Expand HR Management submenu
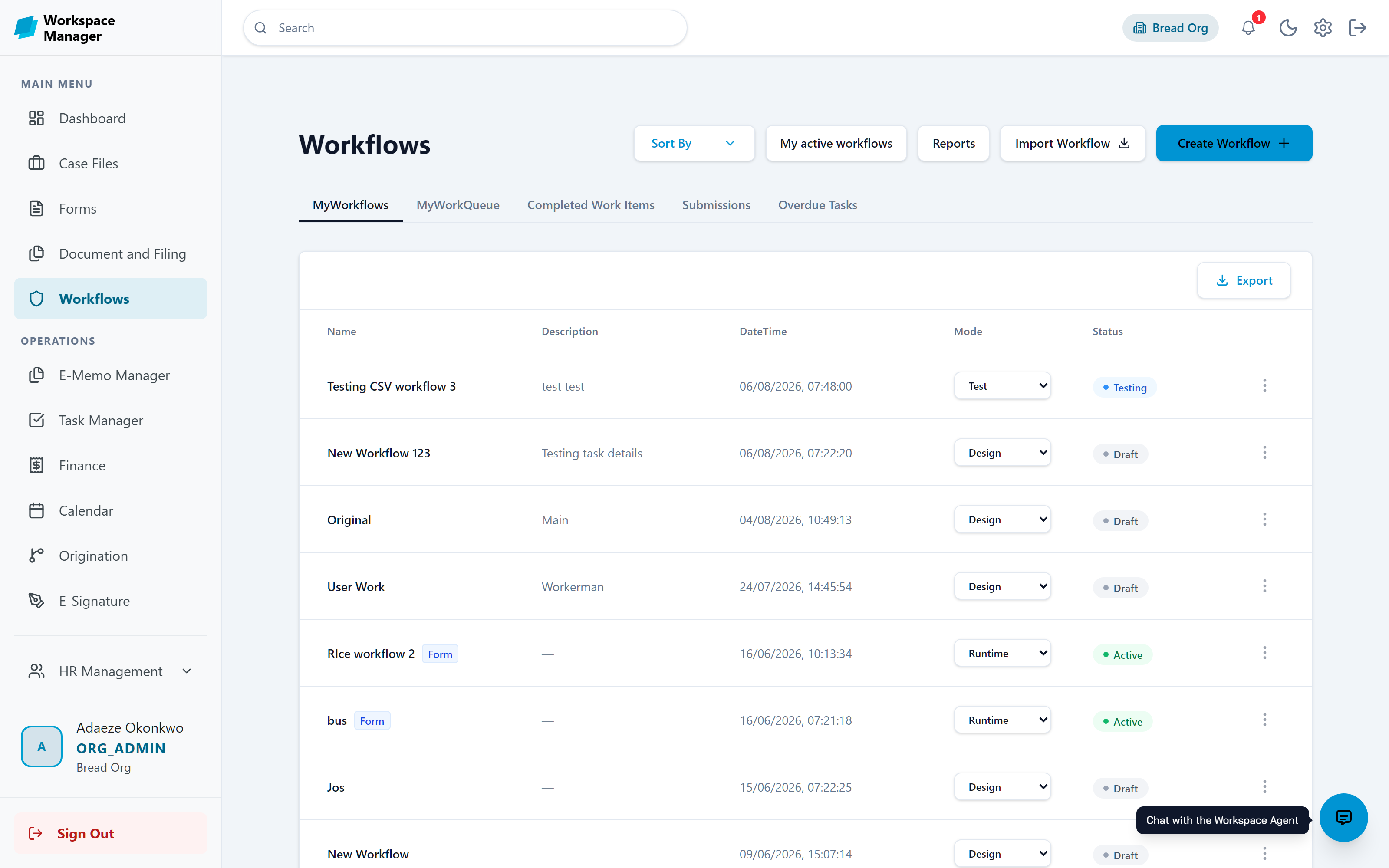1389x868 pixels. pyautogui.click(x=110, y=671)
